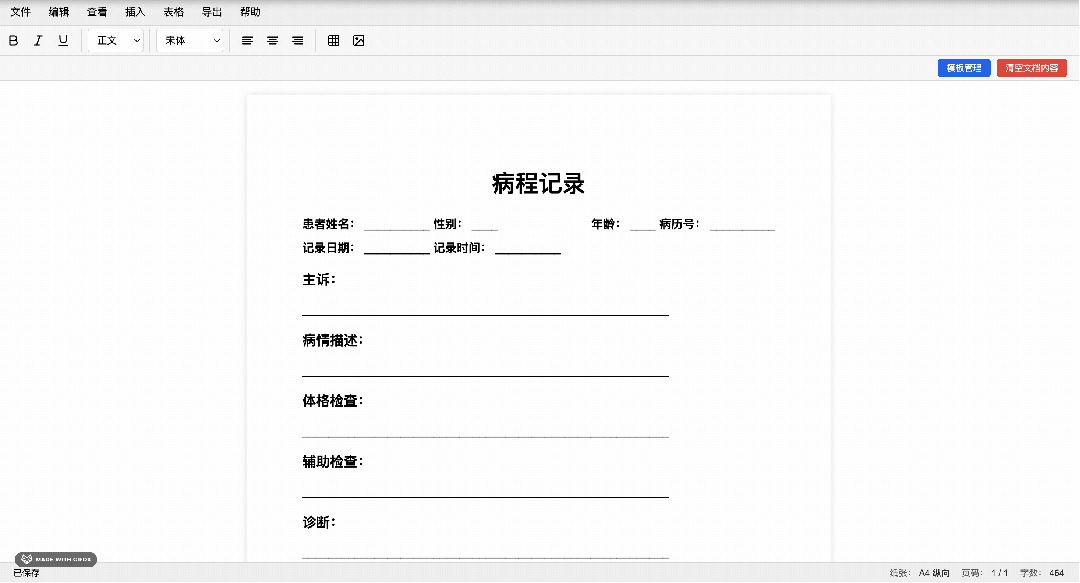1080x583 pixels.
Task: Insert a table via toolbar icon
Action: click(333, 41)
